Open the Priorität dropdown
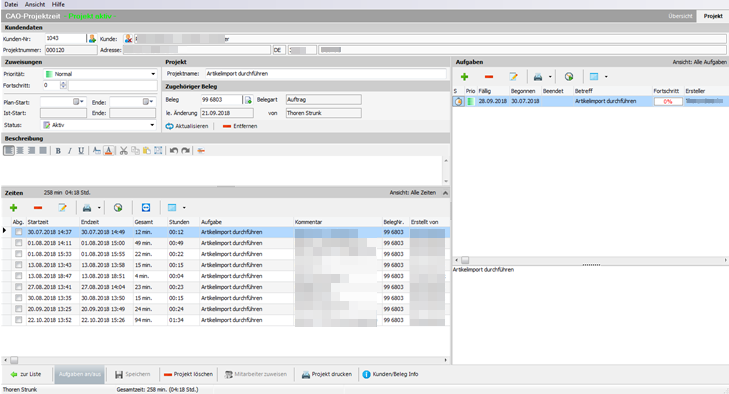The height and width of the screenshot is (394, 729). pyautogui.click(x=153, y=74)
